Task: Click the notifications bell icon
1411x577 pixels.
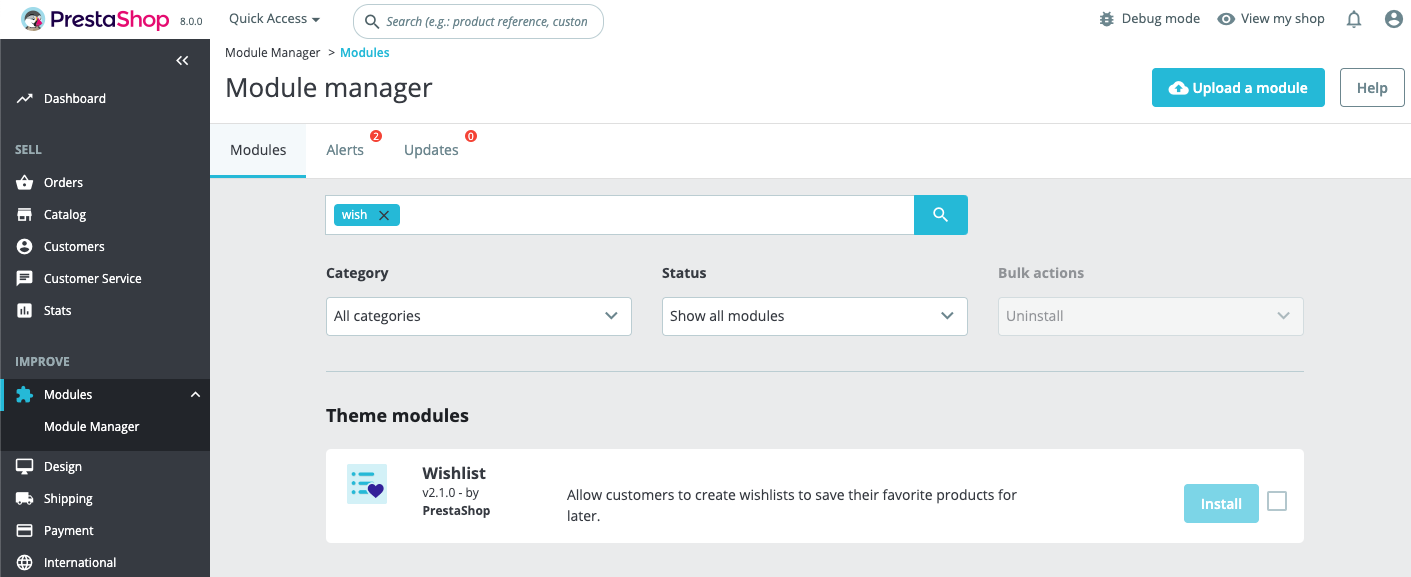Action: [1354, 19]
